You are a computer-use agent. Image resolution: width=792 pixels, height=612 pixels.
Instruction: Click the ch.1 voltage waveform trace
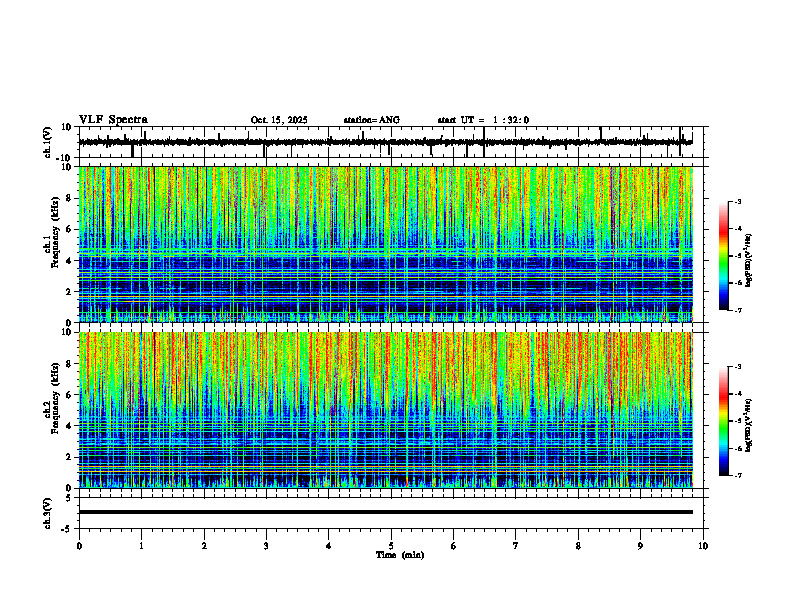385,142
